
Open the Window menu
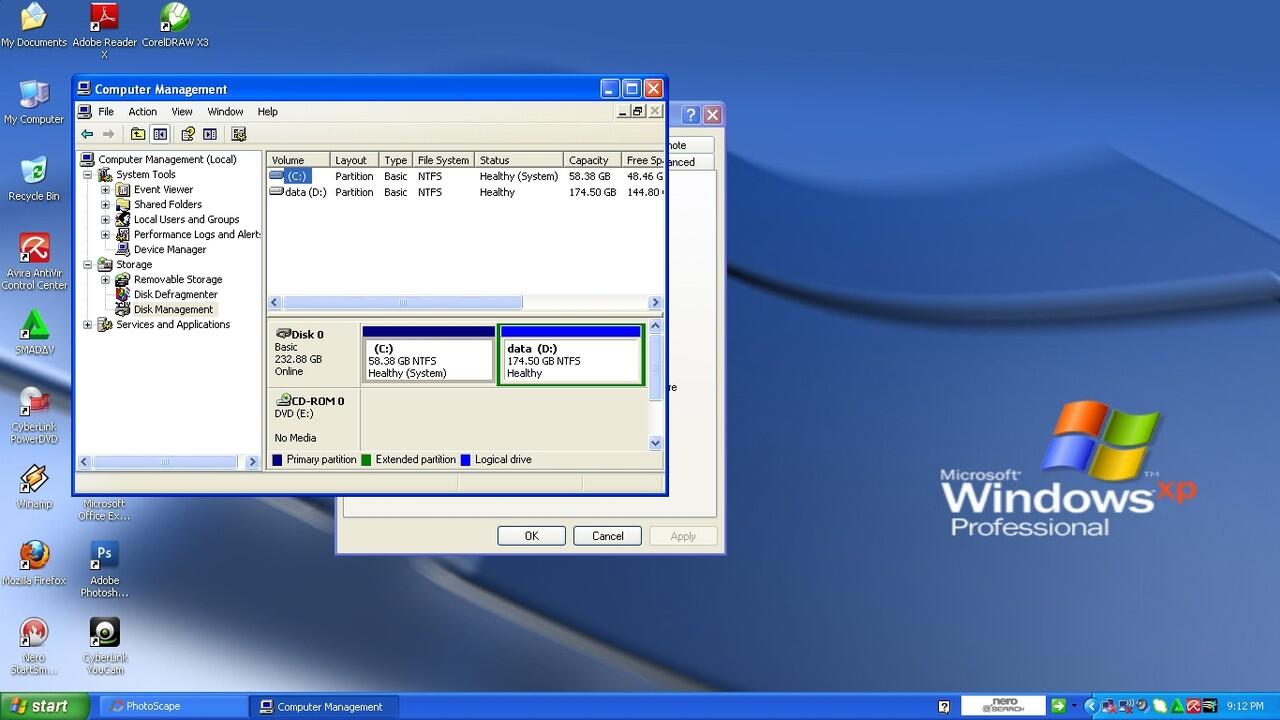pos(225,112)
